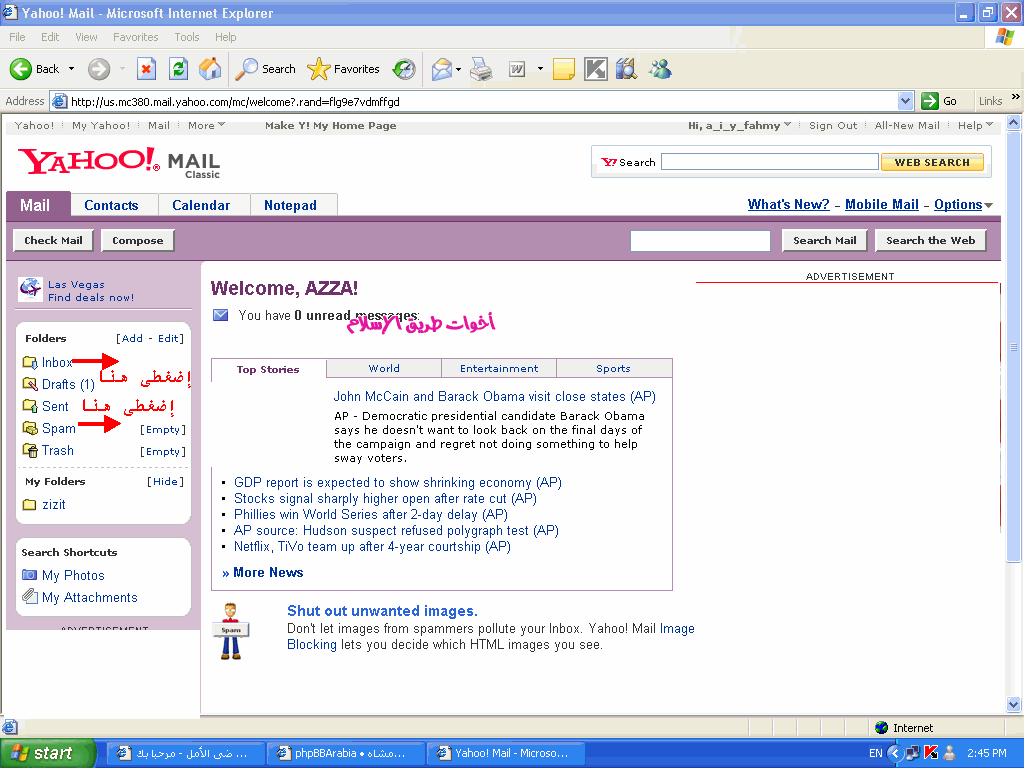Click the Compose button

(x=138, y=240)
